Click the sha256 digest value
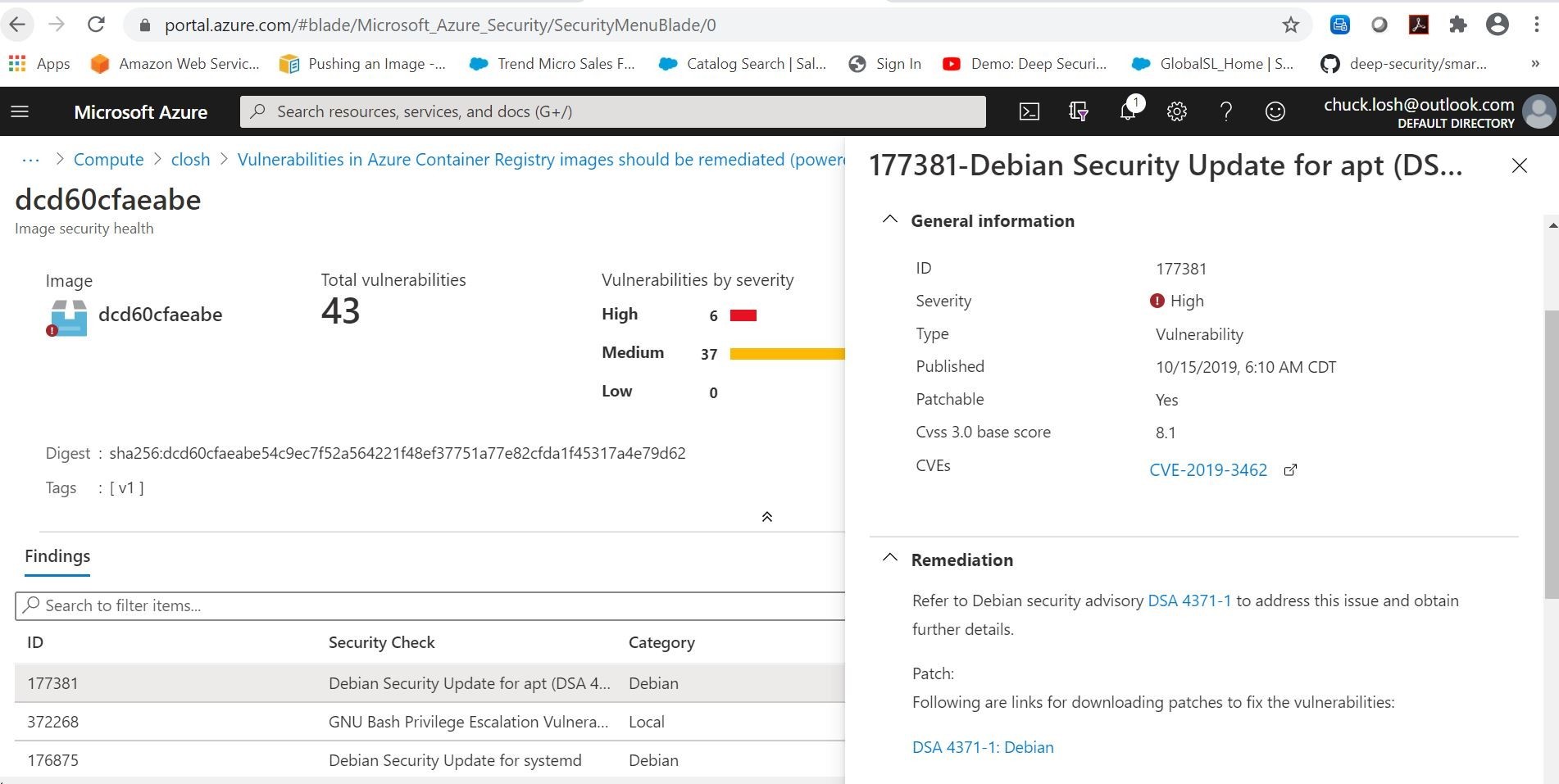The image size is (1559, 784). [x=398, y=453]
